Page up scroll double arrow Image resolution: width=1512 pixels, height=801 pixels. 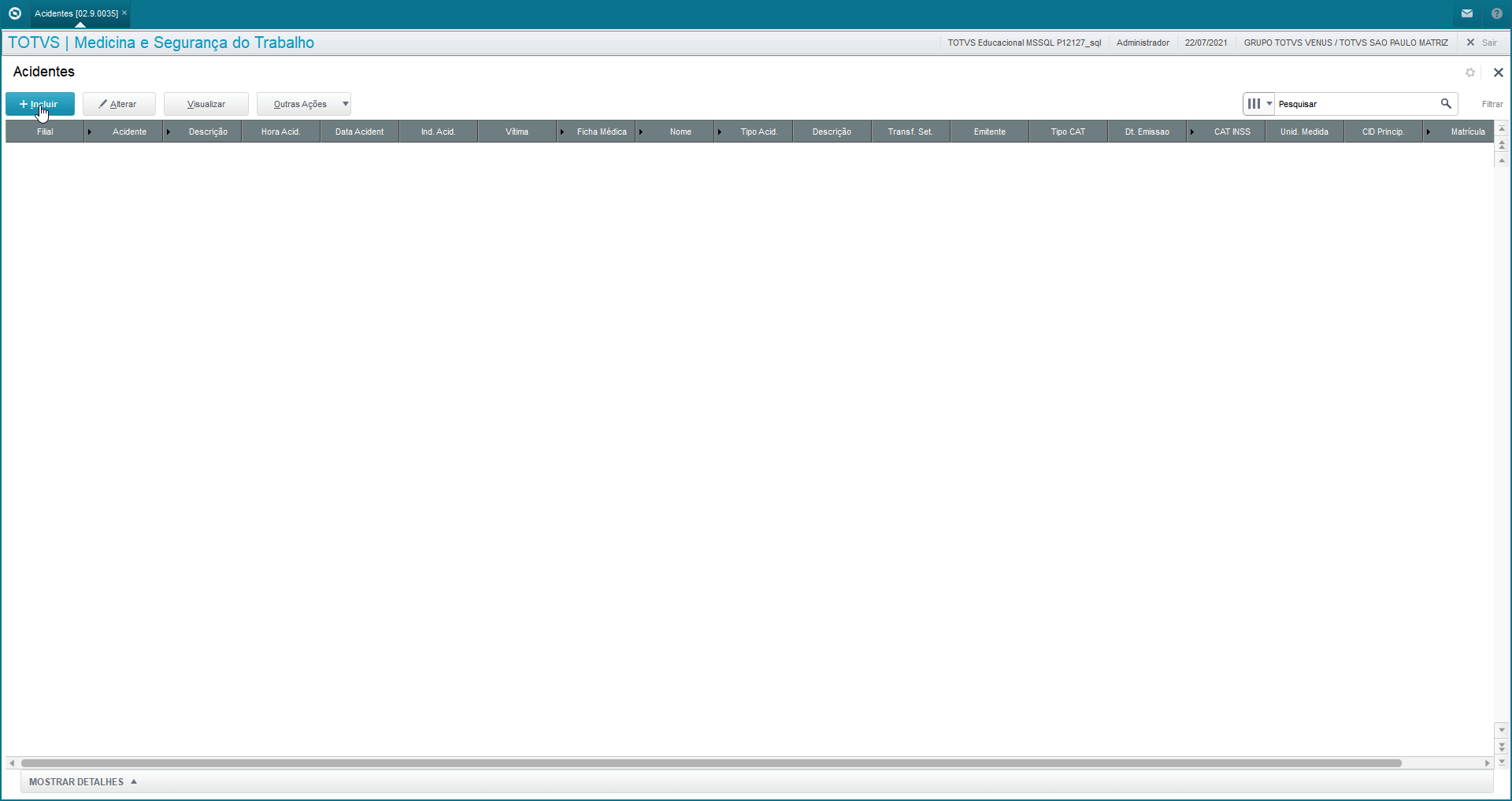pyautogui.click(x=1502, y=145)
